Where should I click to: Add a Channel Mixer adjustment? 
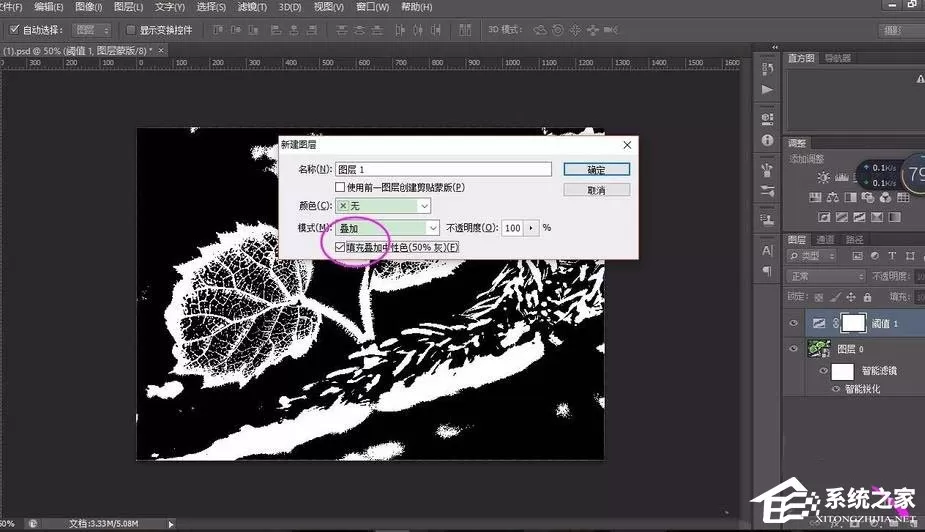point(885,198)
